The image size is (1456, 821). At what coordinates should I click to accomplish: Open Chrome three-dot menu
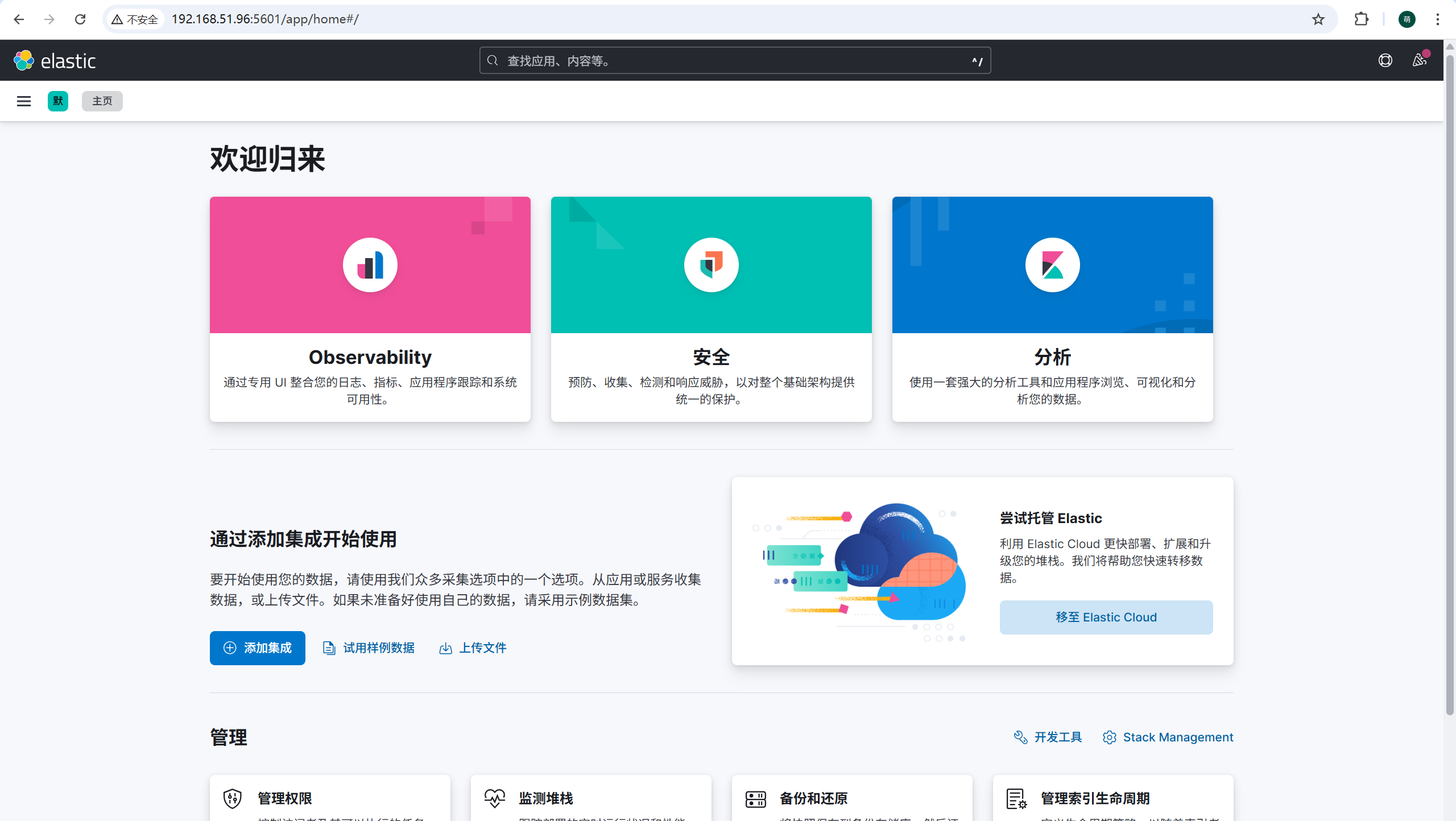[1437, 19]
